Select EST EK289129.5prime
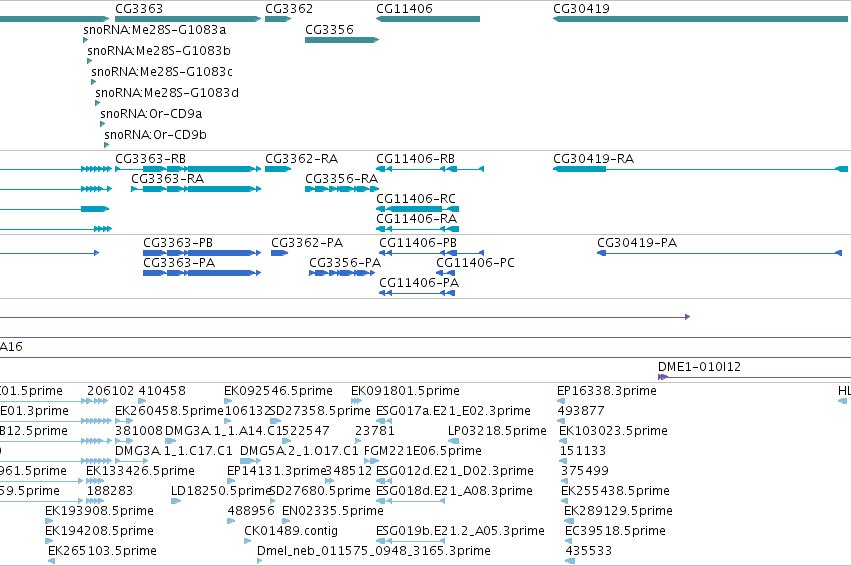Viewport: 851px width, 566px height. pos(618,511)
